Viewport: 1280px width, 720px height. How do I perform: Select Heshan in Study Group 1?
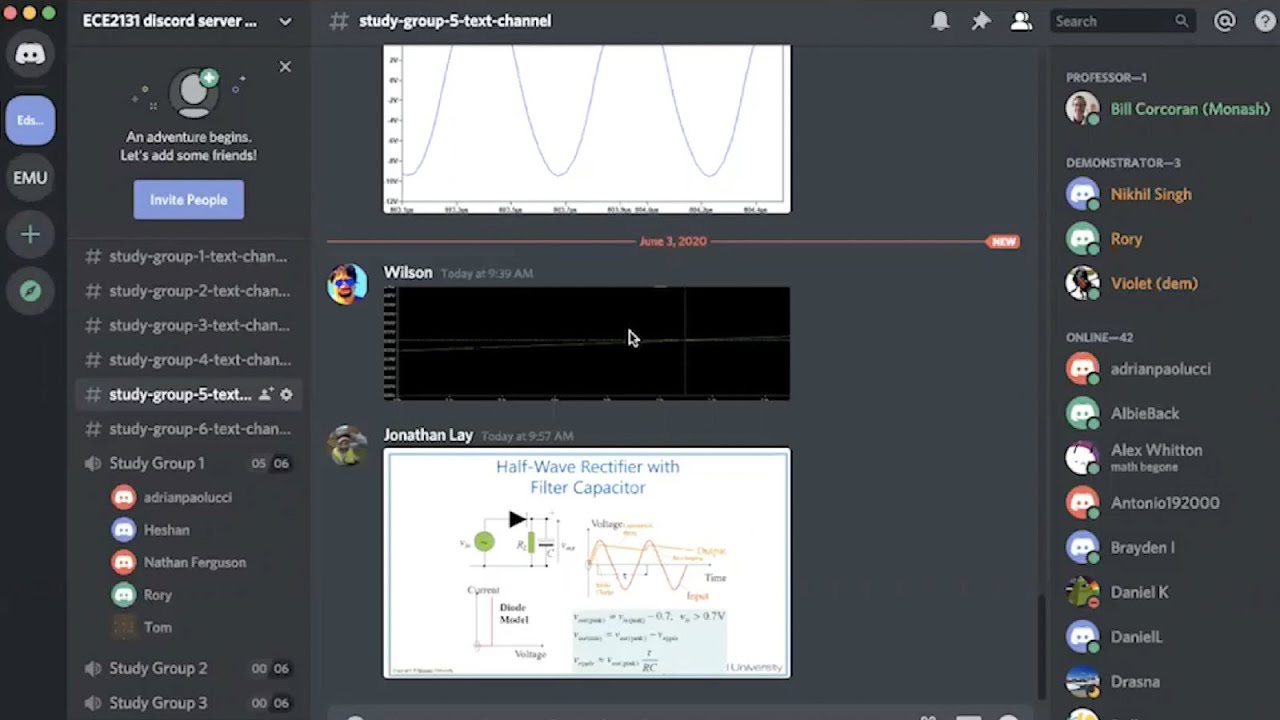166,530
